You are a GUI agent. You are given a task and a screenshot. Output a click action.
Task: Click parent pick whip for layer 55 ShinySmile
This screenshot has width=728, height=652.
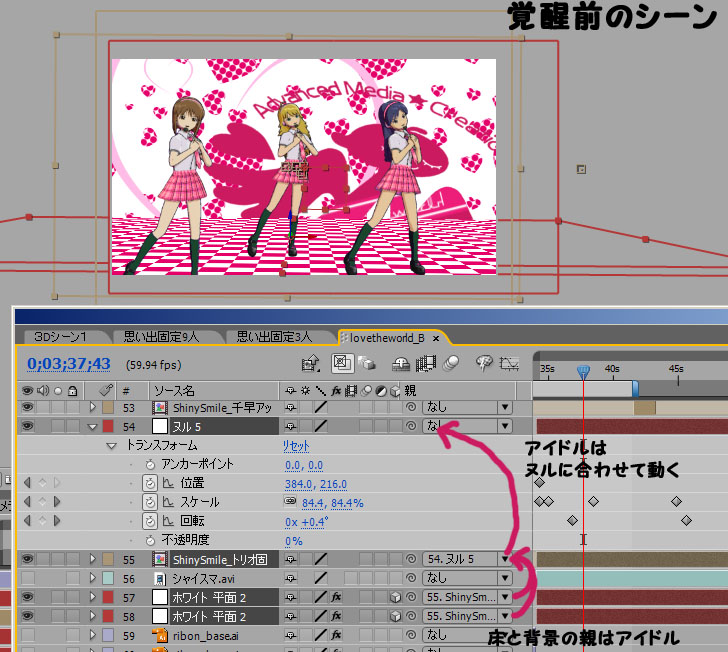(411, 559)
